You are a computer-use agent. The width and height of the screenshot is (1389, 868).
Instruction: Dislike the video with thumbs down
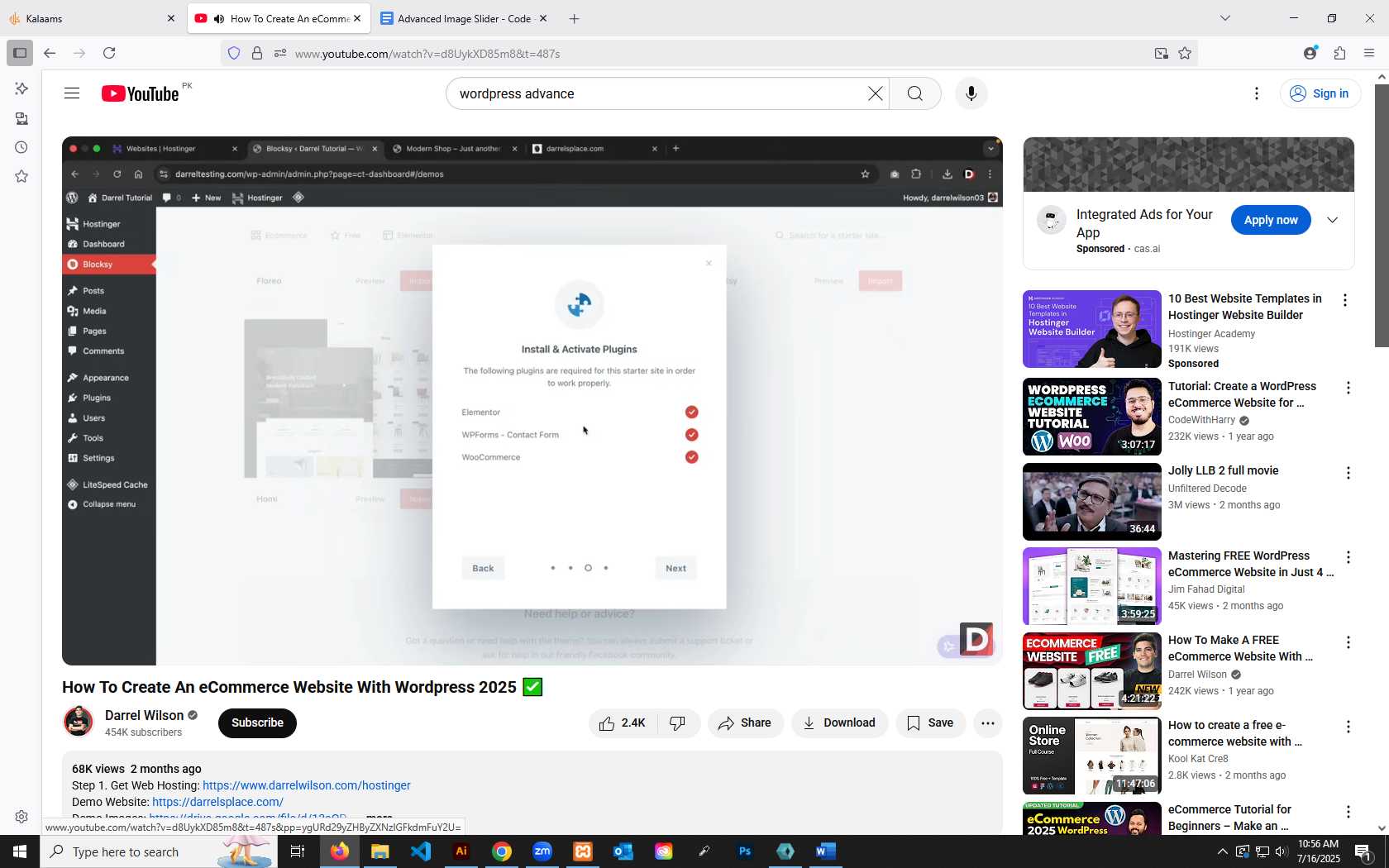coord(678,723)
